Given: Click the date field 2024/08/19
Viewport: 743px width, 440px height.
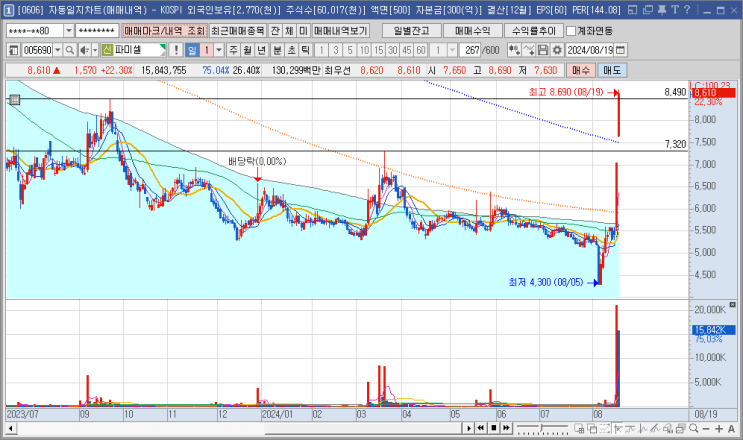Looking at the screenshot, I should [x=590, y=50].
